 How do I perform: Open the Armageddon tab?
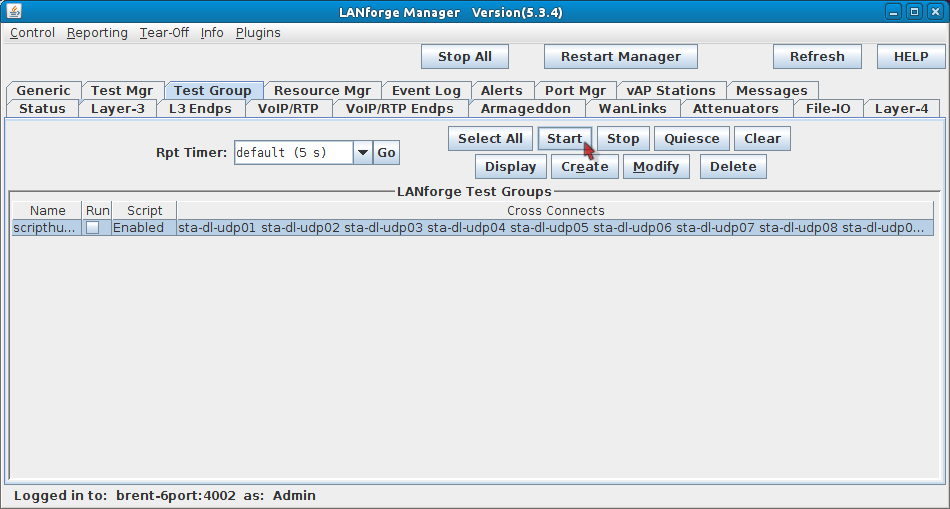click(526, 108)
